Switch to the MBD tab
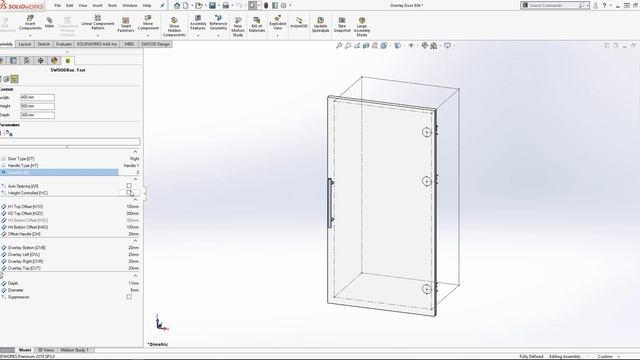640x360 pixels. click(129, 44)
